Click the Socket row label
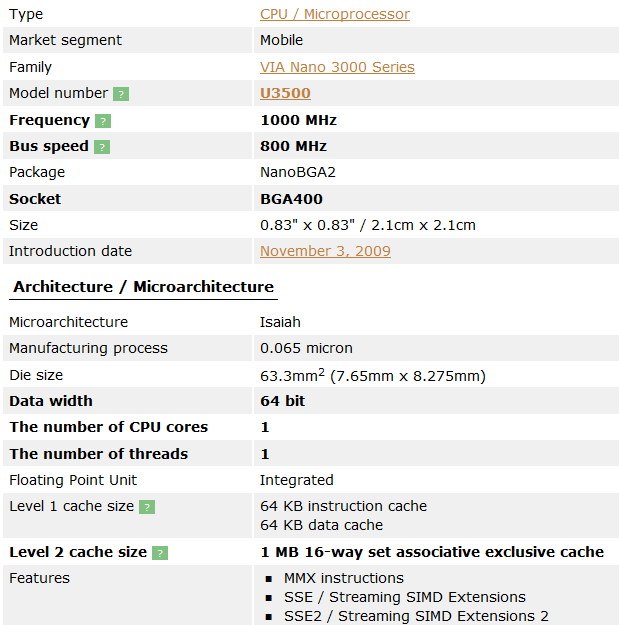 click(x=35, y=199)
